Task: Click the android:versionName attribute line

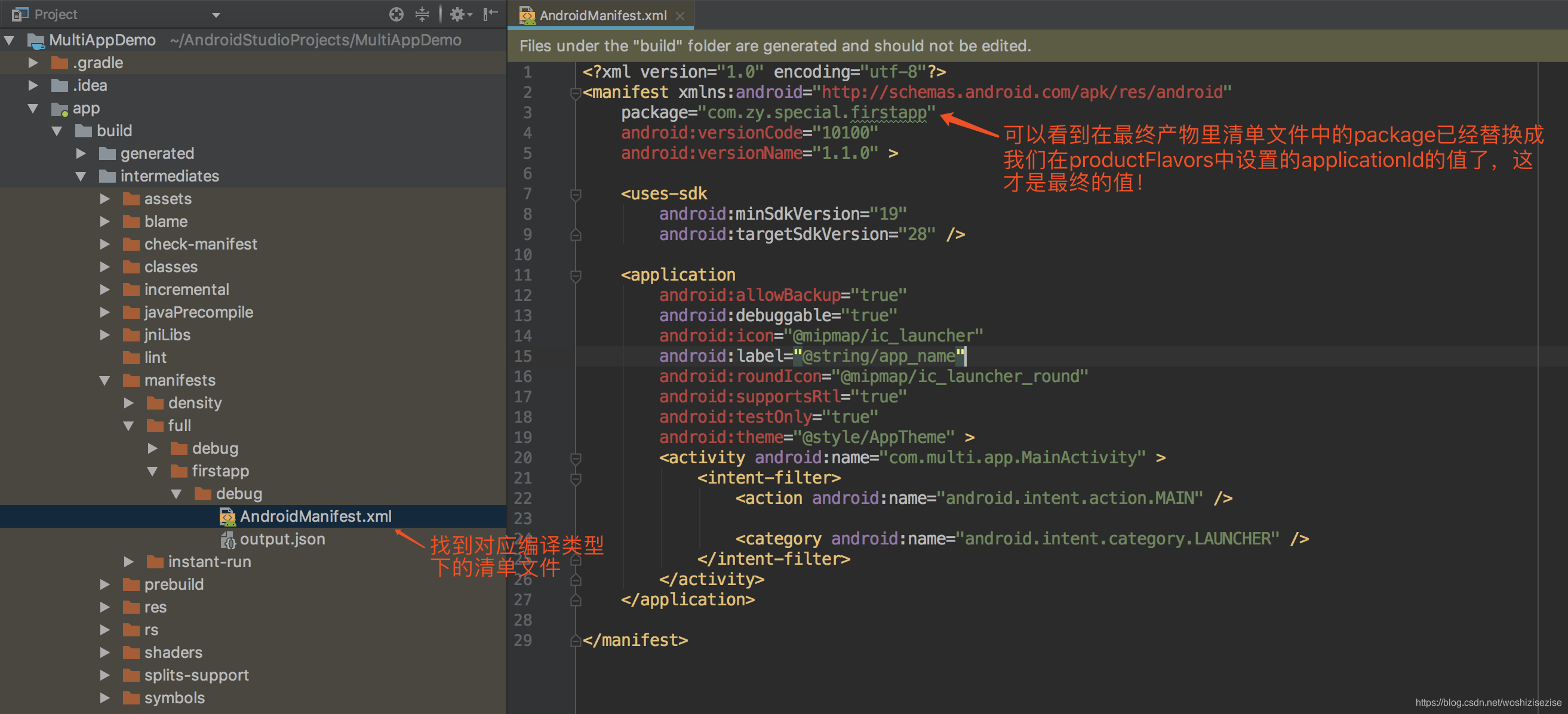Action: click(x=760, y=153)
